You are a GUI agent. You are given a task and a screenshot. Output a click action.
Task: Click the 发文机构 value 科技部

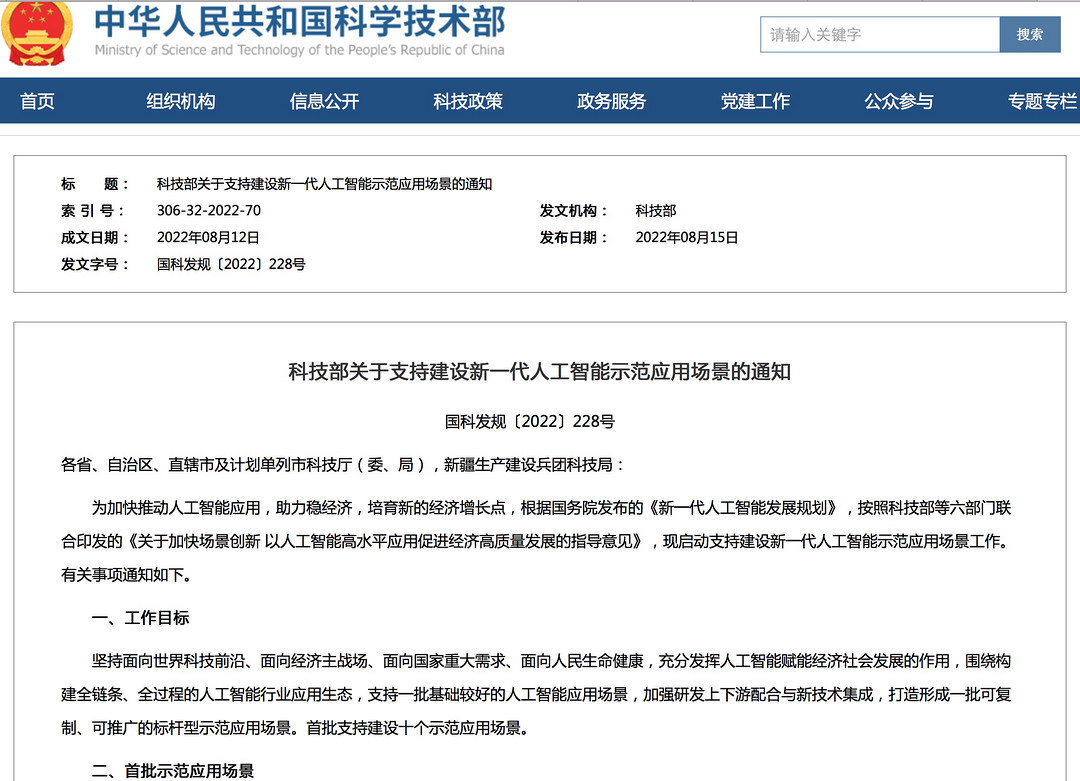pyautogui.click(x=656, y=211)
